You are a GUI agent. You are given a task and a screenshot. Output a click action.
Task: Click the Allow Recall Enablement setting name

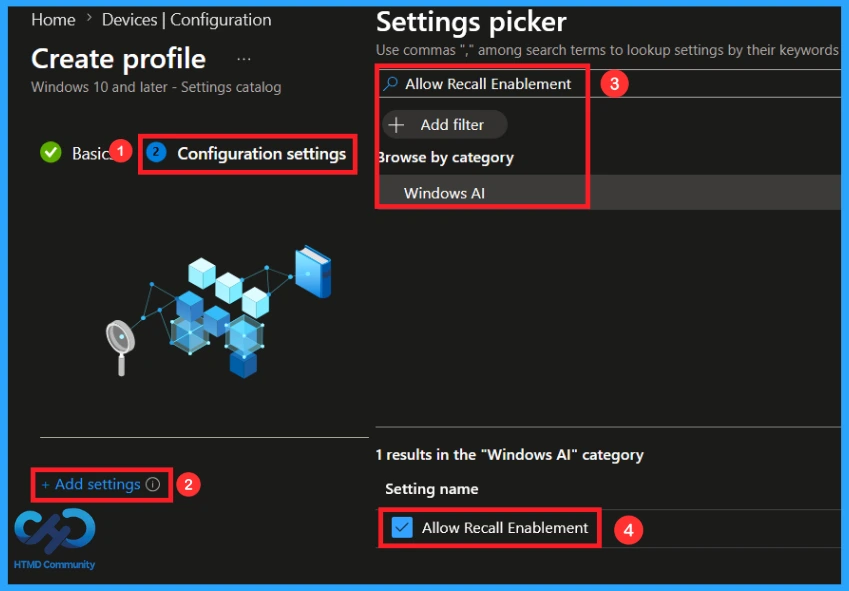coord(505,528)
